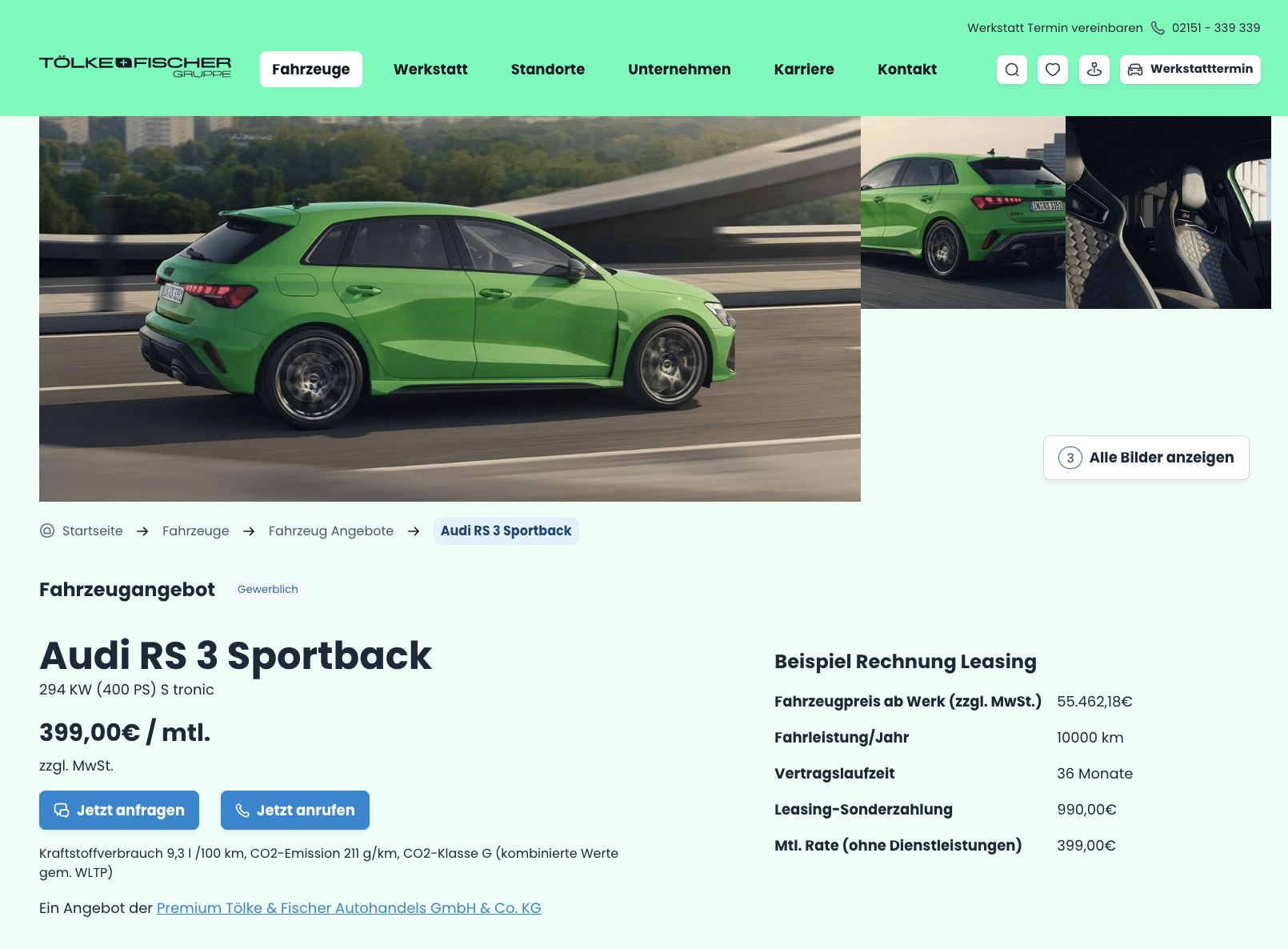Viewport: 1288px width, 949px height.
Task: Show all images via Alle Bilder anzeigen
Action: [1146, 458]
